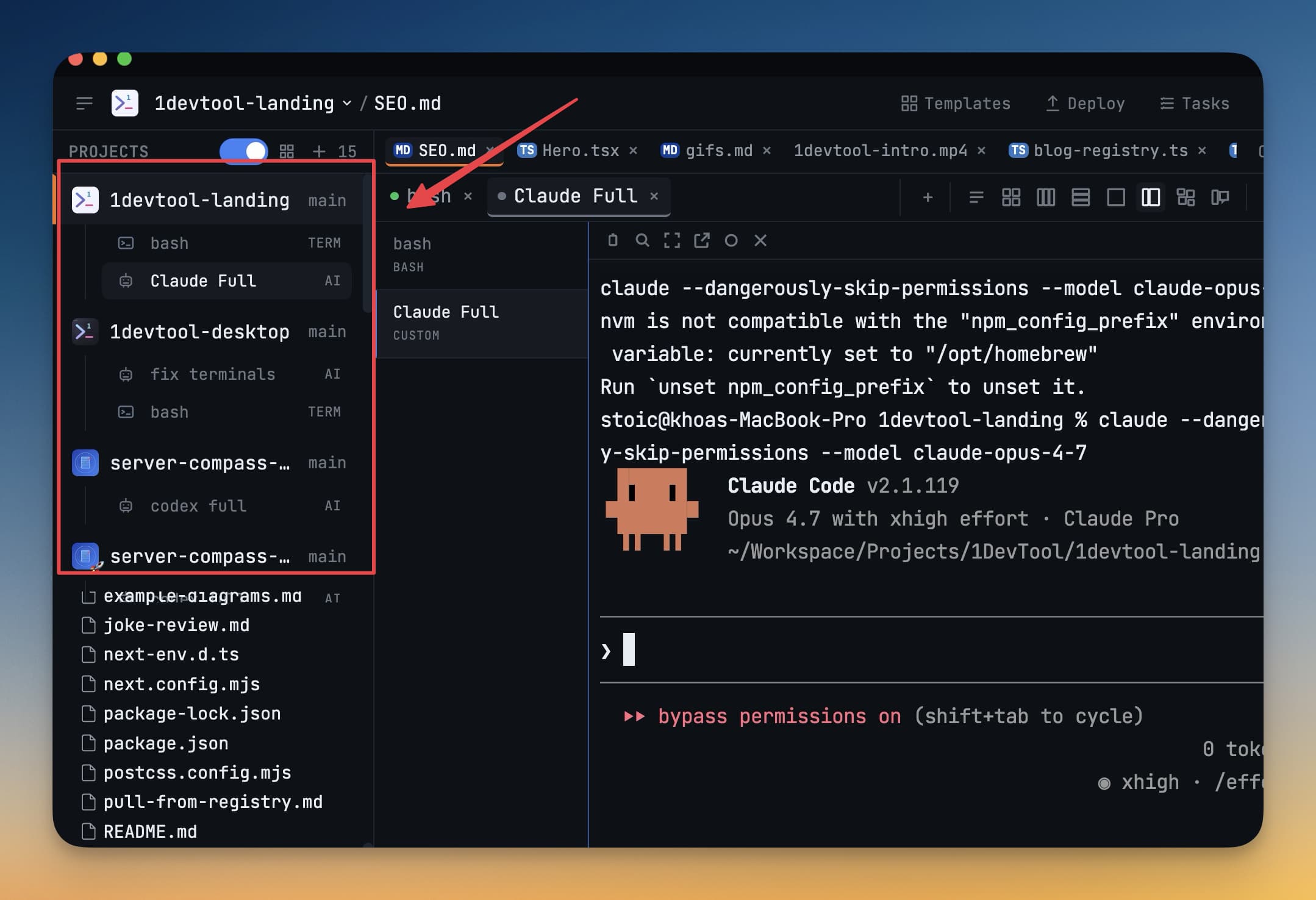Image resolution: width=1316 pixels, height=900 pixels.
Task: Select the sidebar split layout icon
Action: point(1151,198)
